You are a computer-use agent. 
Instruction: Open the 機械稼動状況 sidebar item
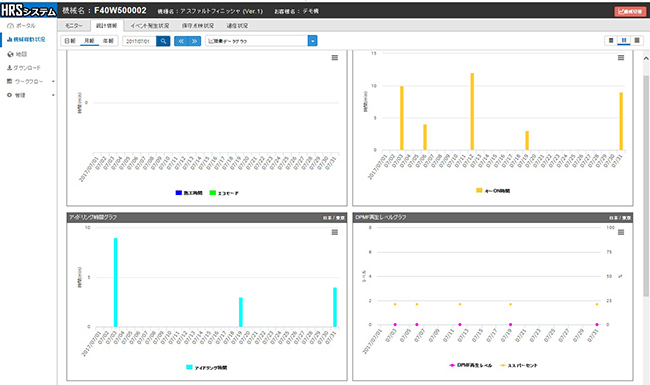27,39
